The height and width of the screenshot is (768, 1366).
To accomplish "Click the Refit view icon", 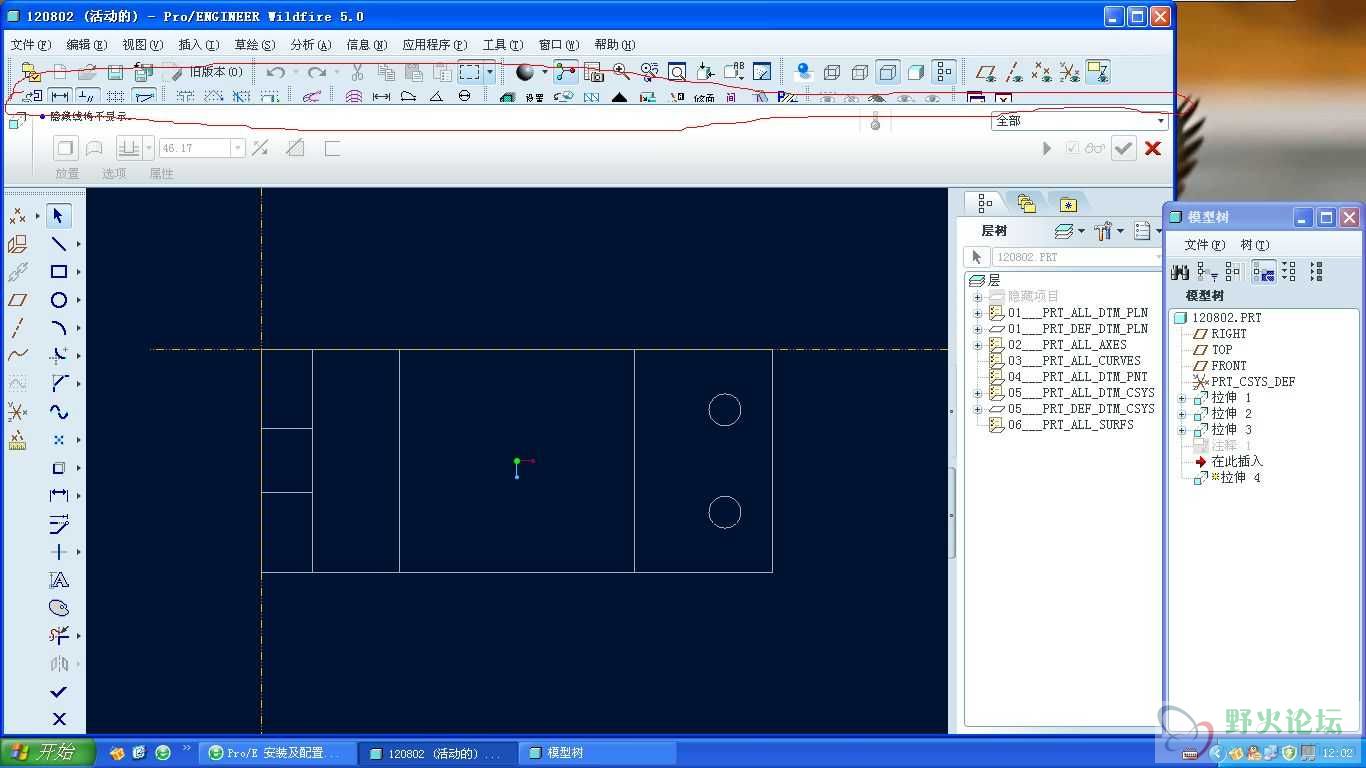I will pos(677,72).
